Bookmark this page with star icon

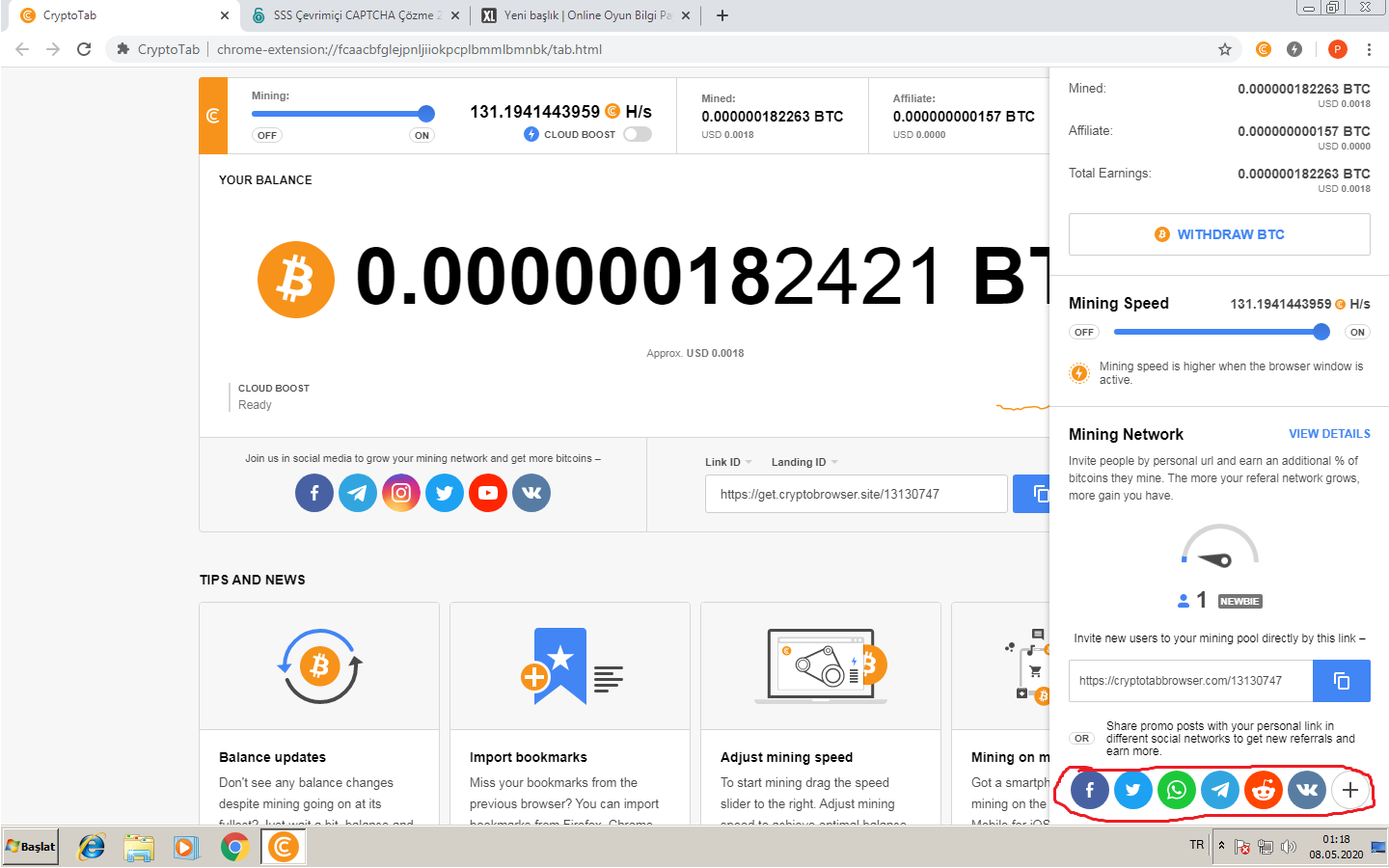[1225, 49]
